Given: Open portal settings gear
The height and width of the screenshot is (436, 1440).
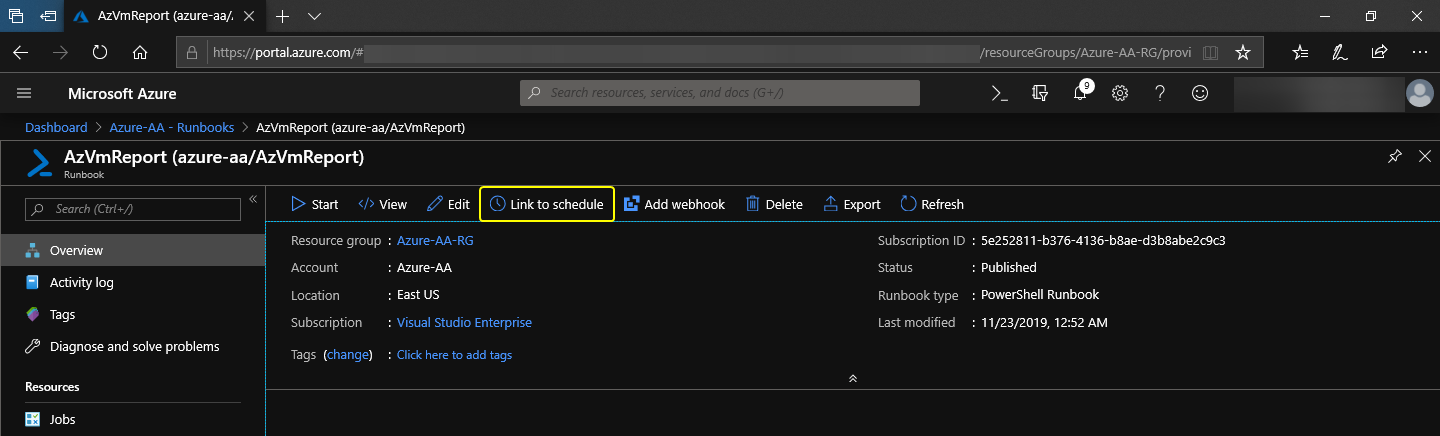Looking at the screenshot, I should [1120, 93].
